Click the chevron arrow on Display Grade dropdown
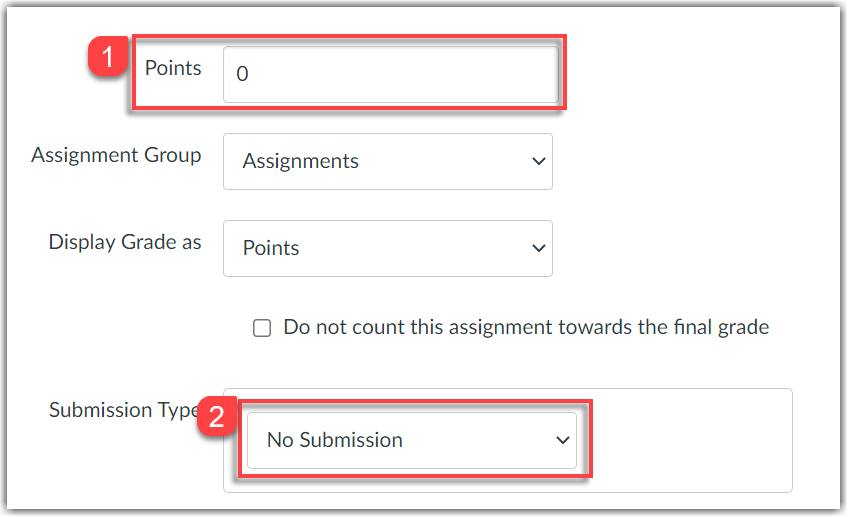This screenshot has height=517, width=848. 538,248
